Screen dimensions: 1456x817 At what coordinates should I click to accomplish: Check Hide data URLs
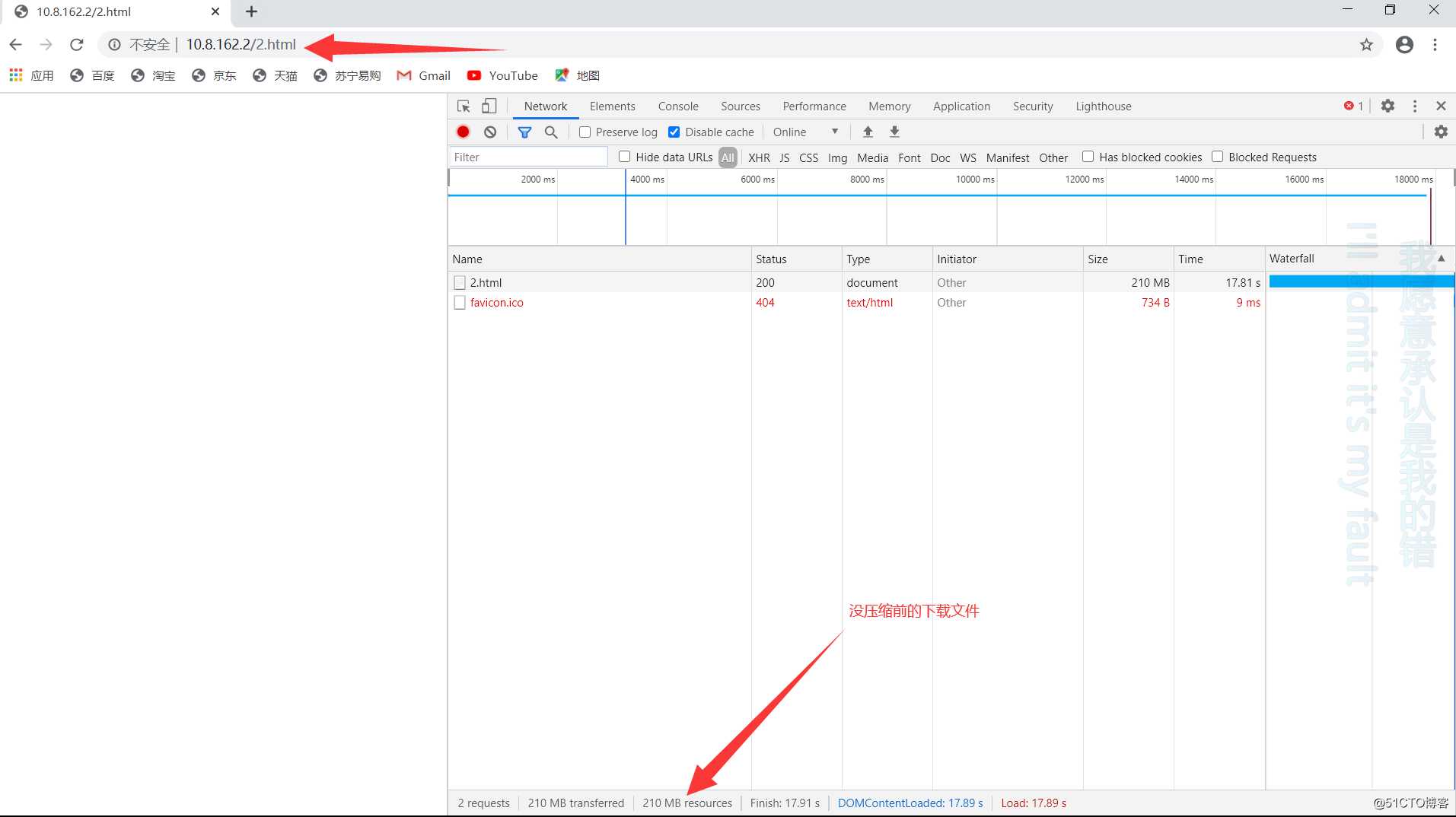pos(624,157)
